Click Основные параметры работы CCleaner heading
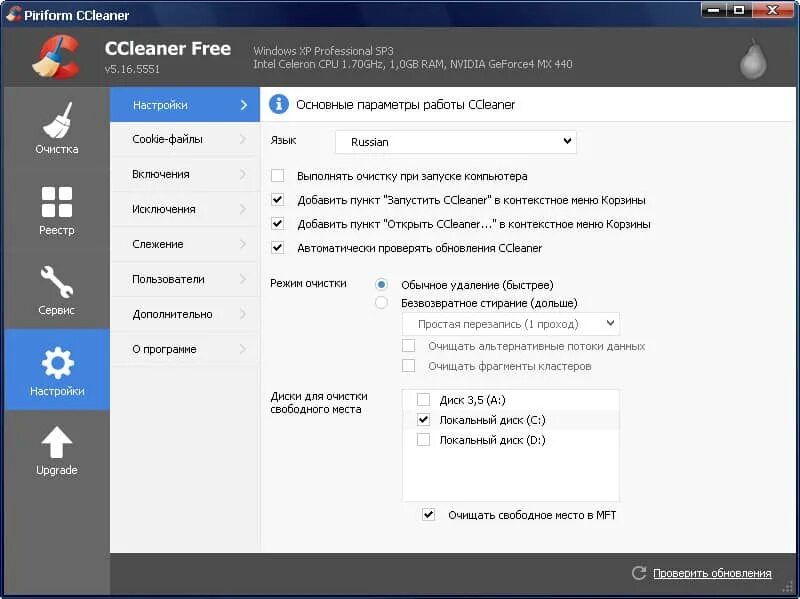The height and width of the screenshot is (599, 800). [405, 105]
